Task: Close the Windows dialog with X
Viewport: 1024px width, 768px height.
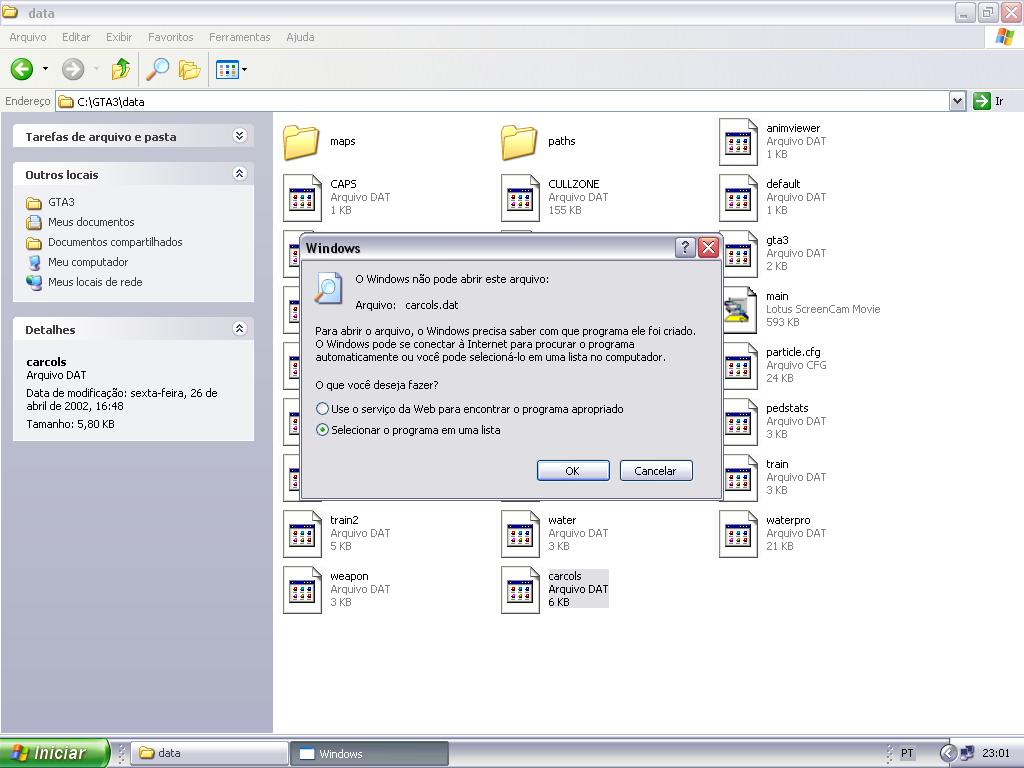Action: (709, 248)
